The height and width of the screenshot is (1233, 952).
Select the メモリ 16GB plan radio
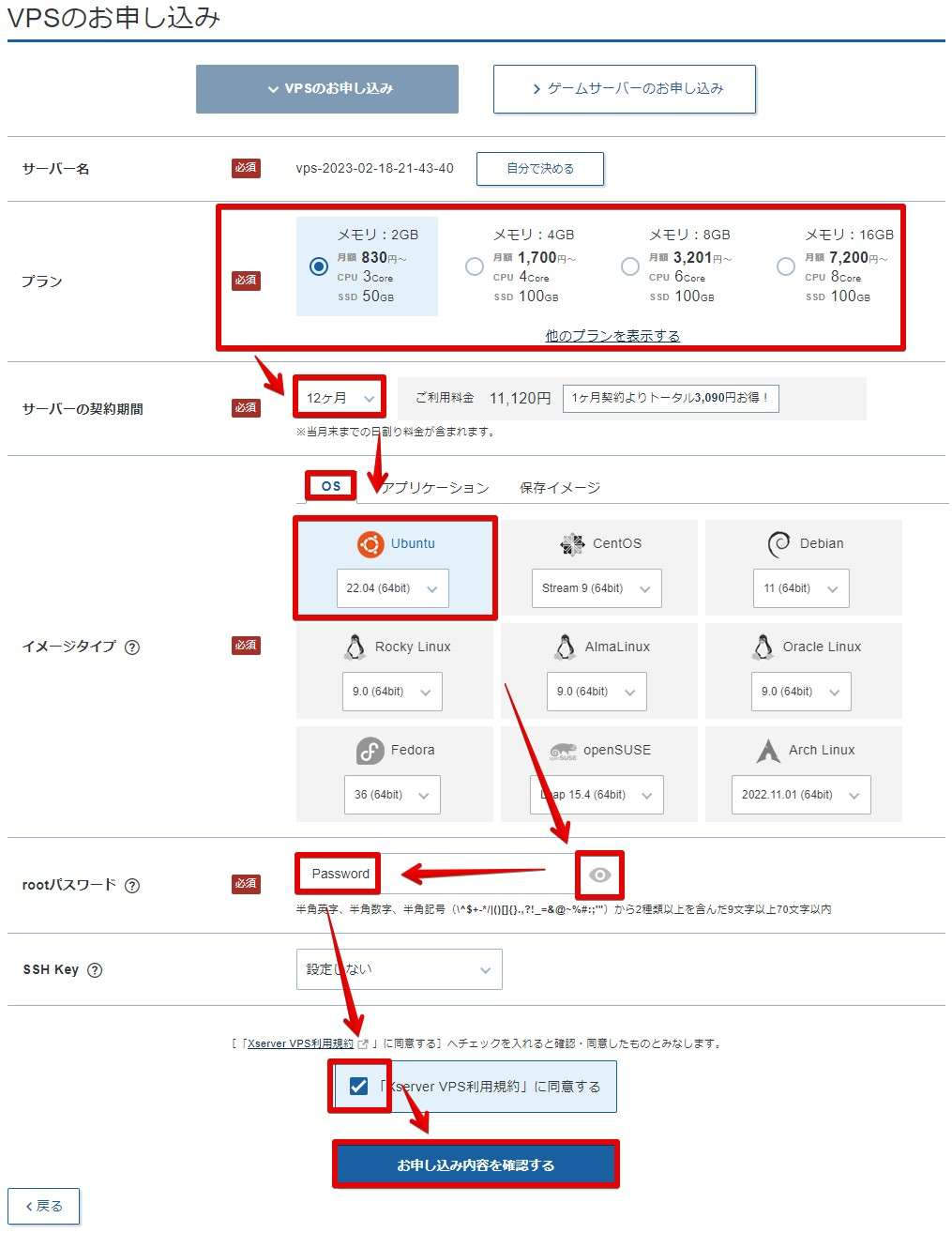(x=786, y=266)
